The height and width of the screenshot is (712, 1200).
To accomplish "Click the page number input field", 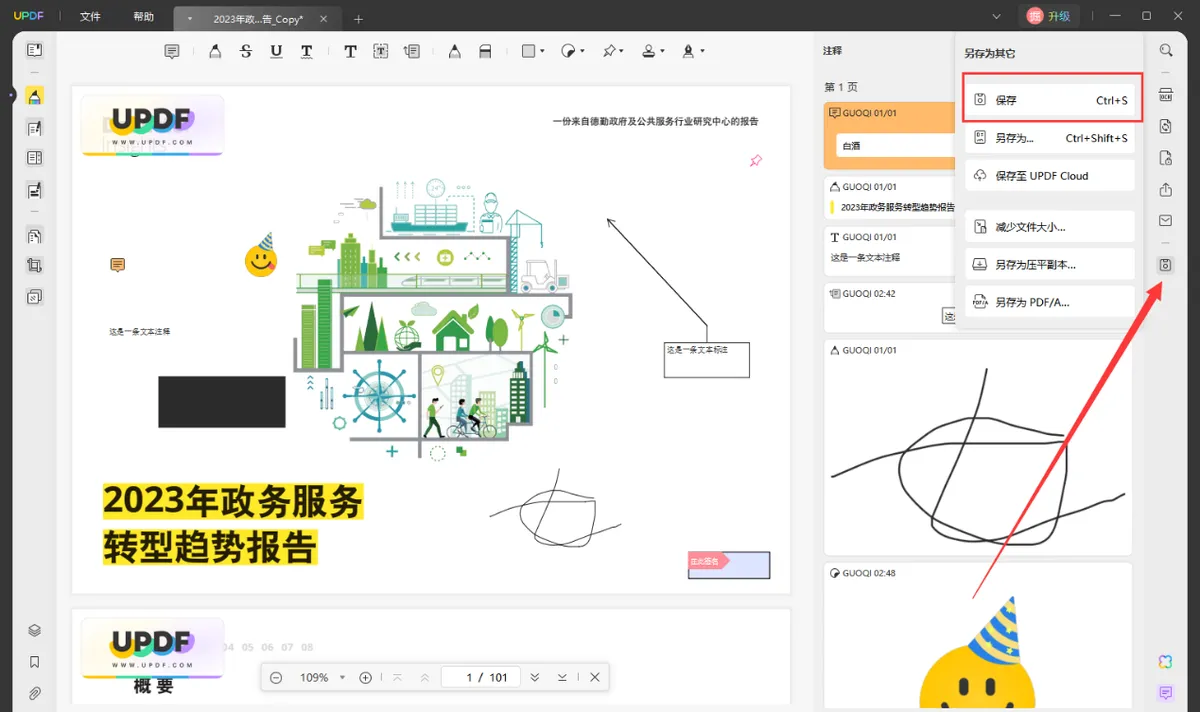I will pyautogui.click(x=480, y=678).
